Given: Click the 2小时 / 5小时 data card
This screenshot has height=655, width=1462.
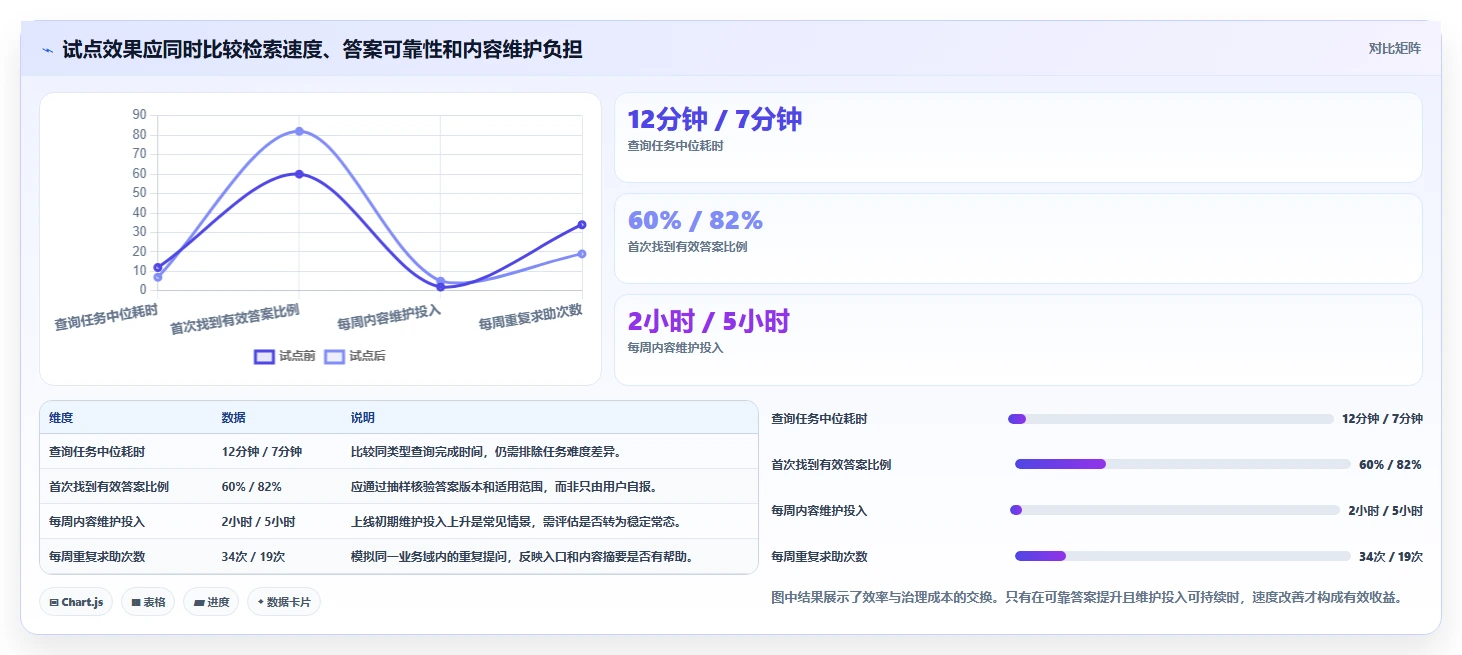Looking at the screenshot, I should tap(1018, 340).
